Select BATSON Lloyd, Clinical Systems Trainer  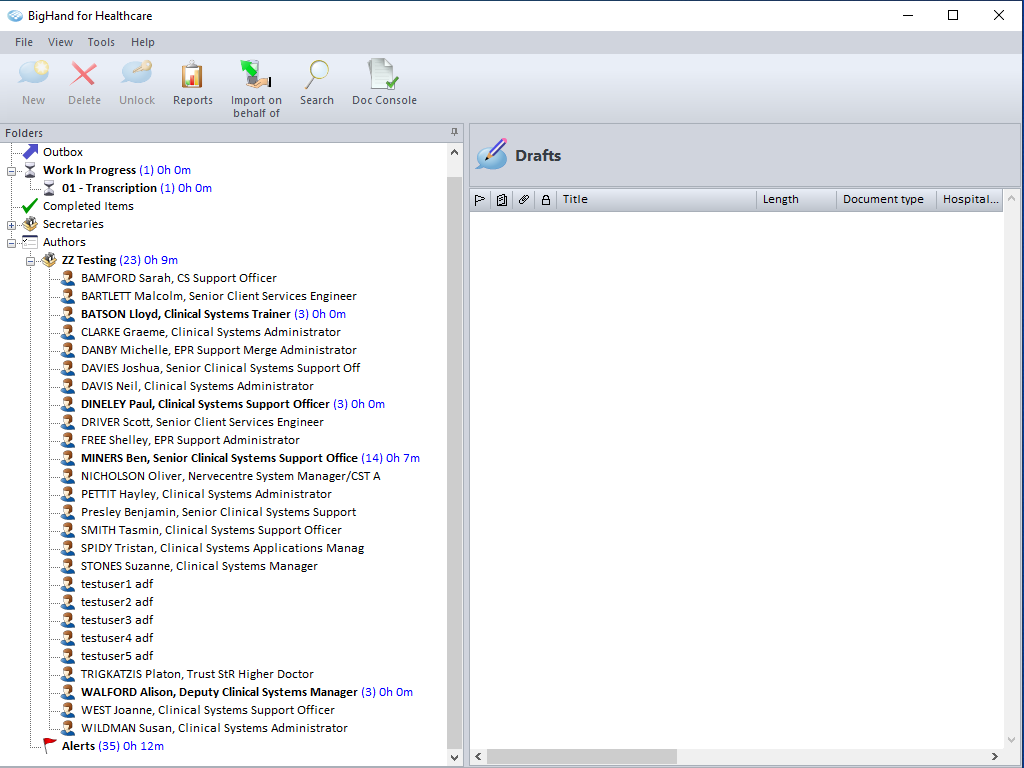pos(213,314)
